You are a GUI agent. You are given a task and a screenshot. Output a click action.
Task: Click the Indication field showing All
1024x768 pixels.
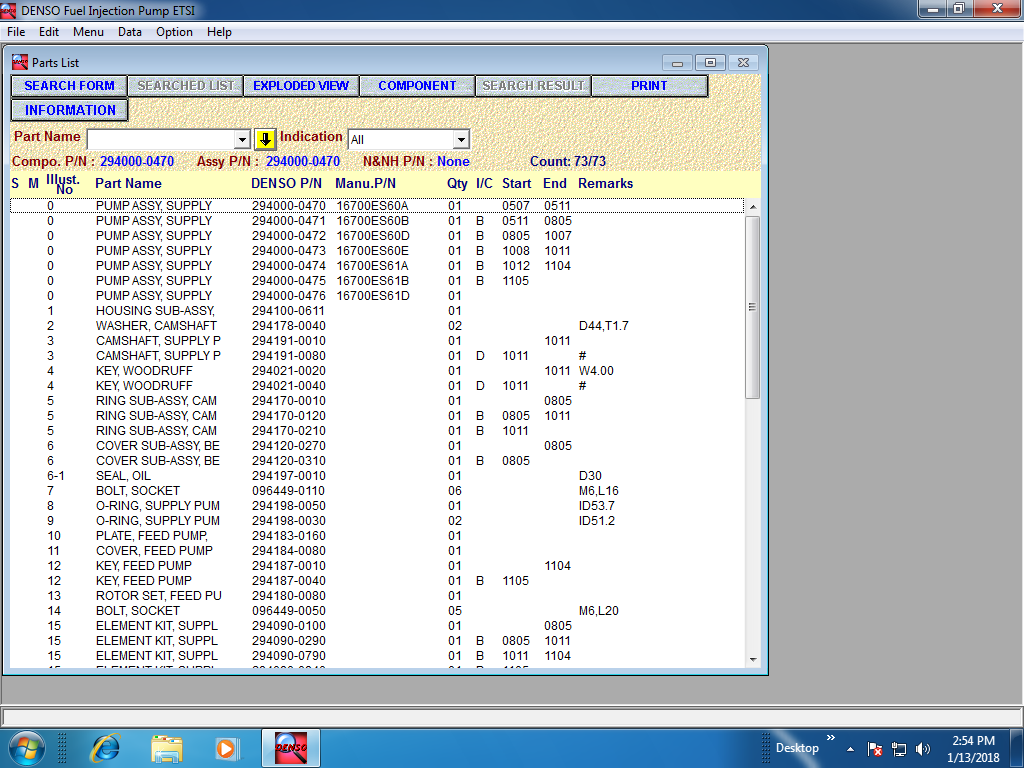tap(401, 139)
